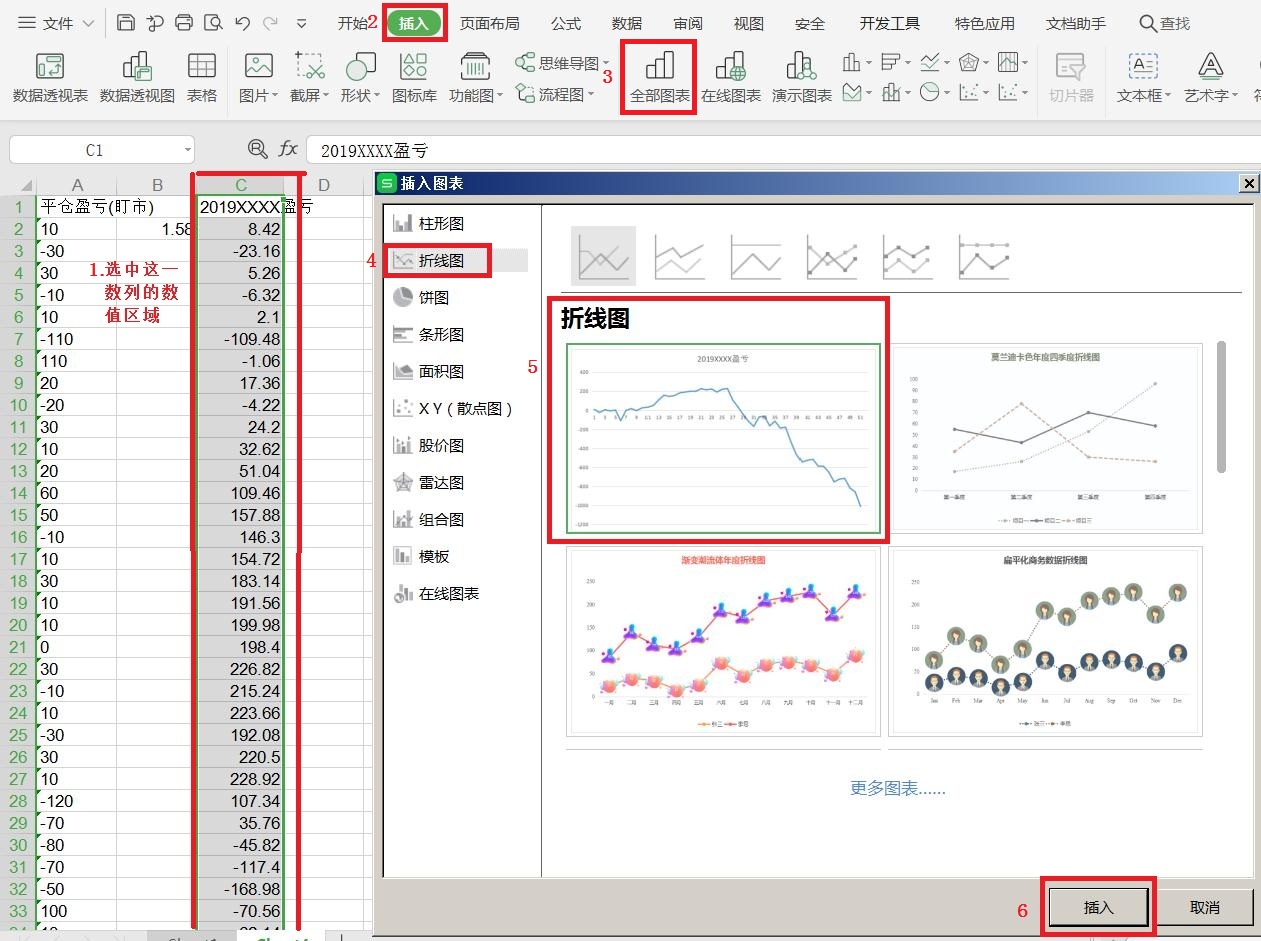
Task: Choose 面积图 in the chart type list
Action: (429, 372)
